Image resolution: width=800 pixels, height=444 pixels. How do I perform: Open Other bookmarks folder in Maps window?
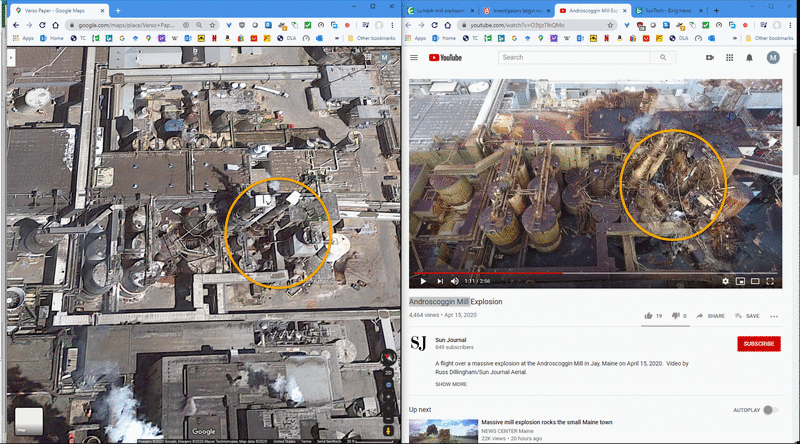click(371, 38)
